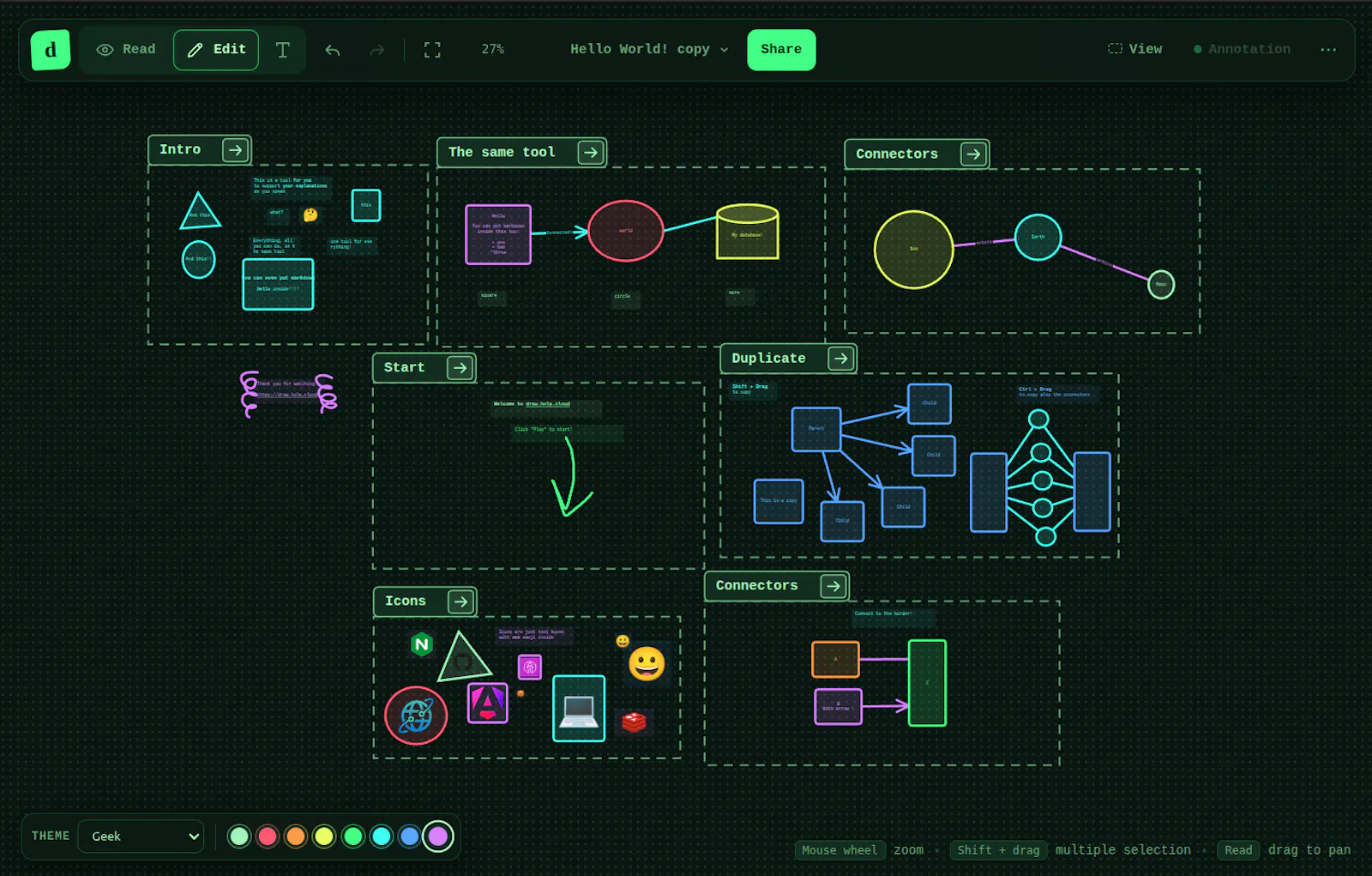Select 'The same tool' frame label
Image resolution: width=1372 pixels, height=876 pixels.
click(502, 153)
